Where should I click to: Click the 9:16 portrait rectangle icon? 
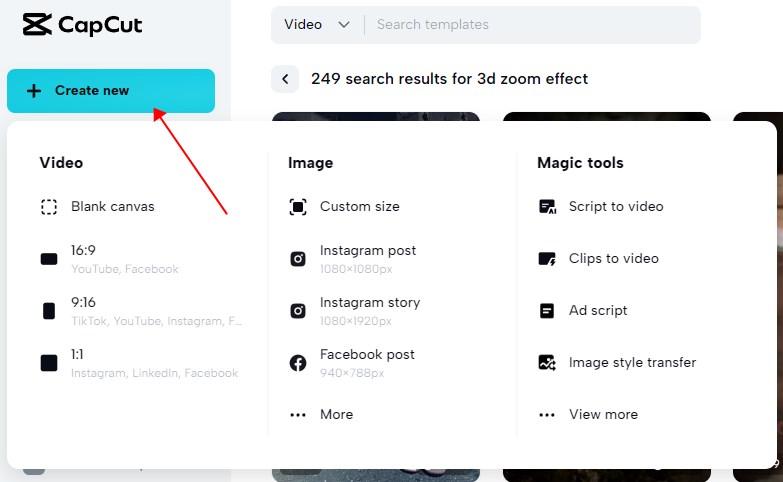[x=49, y=311]
